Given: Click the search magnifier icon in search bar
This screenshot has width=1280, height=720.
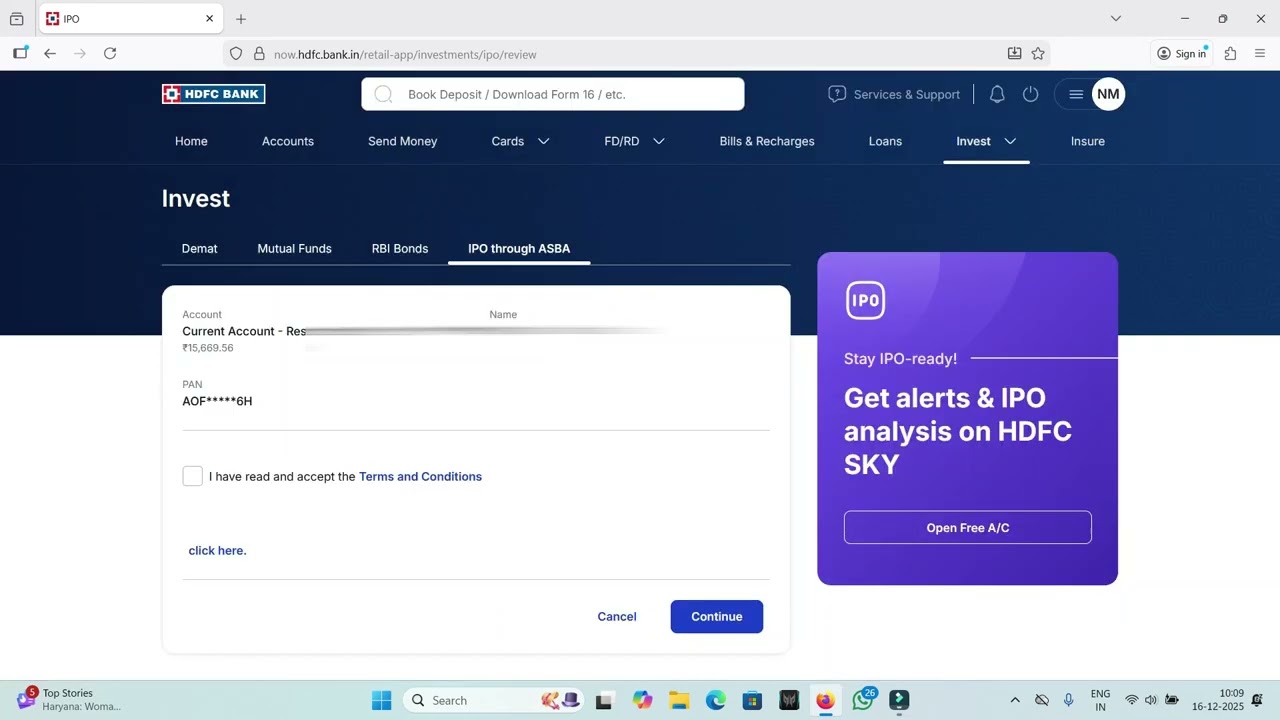Looking at the screenshot, I should pyautogui.click(x=383, y=95).
